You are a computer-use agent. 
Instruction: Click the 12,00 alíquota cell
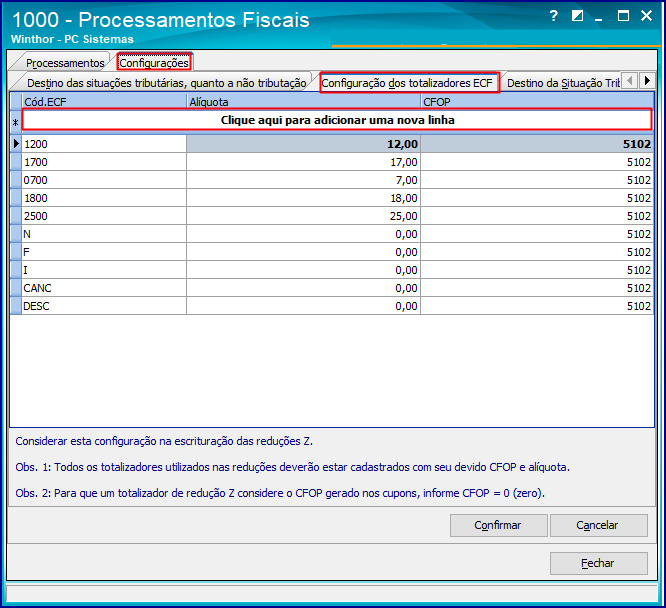(x=303, y=144)
